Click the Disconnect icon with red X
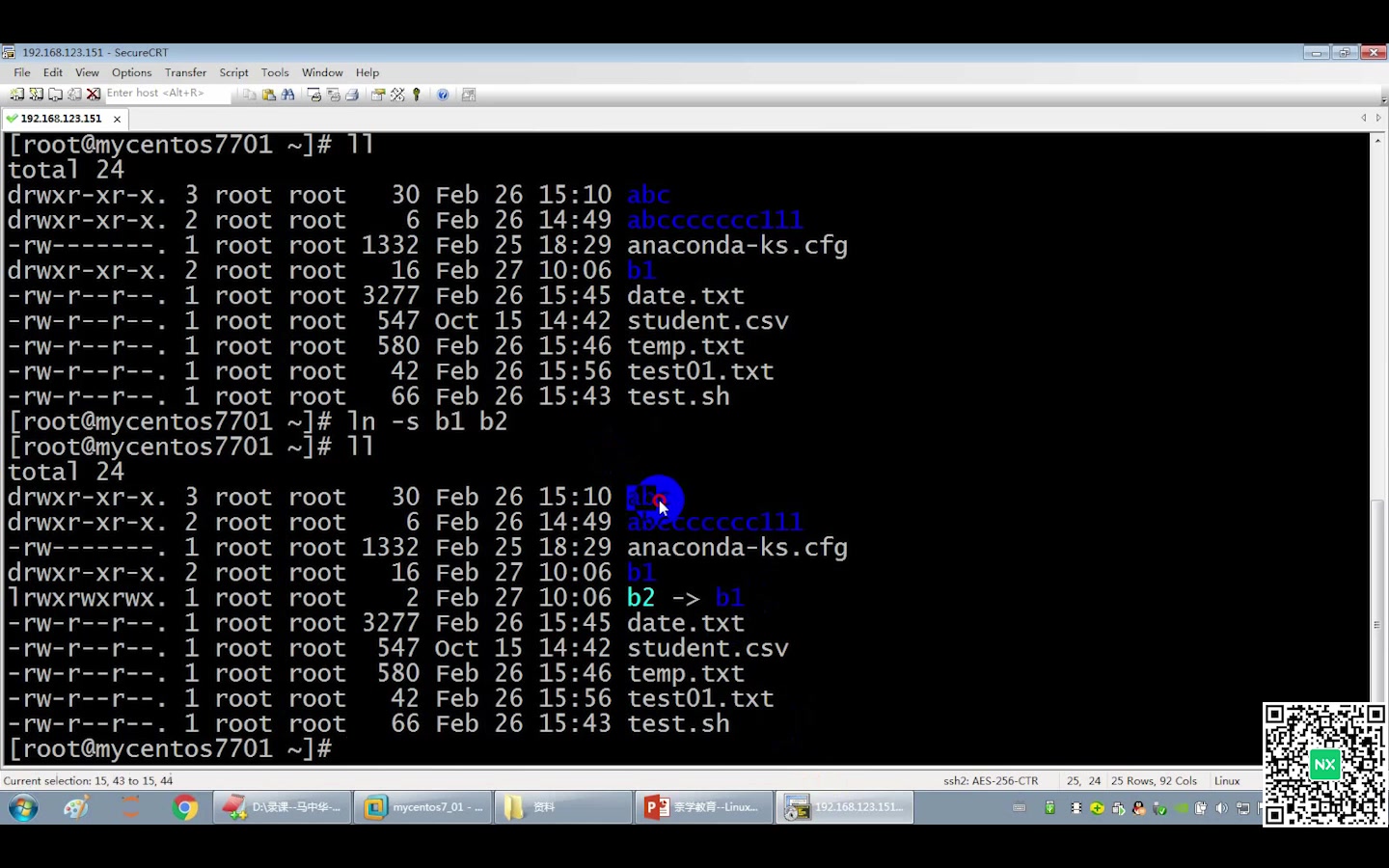Screen dimensions: 1389x868 [94, 95]
